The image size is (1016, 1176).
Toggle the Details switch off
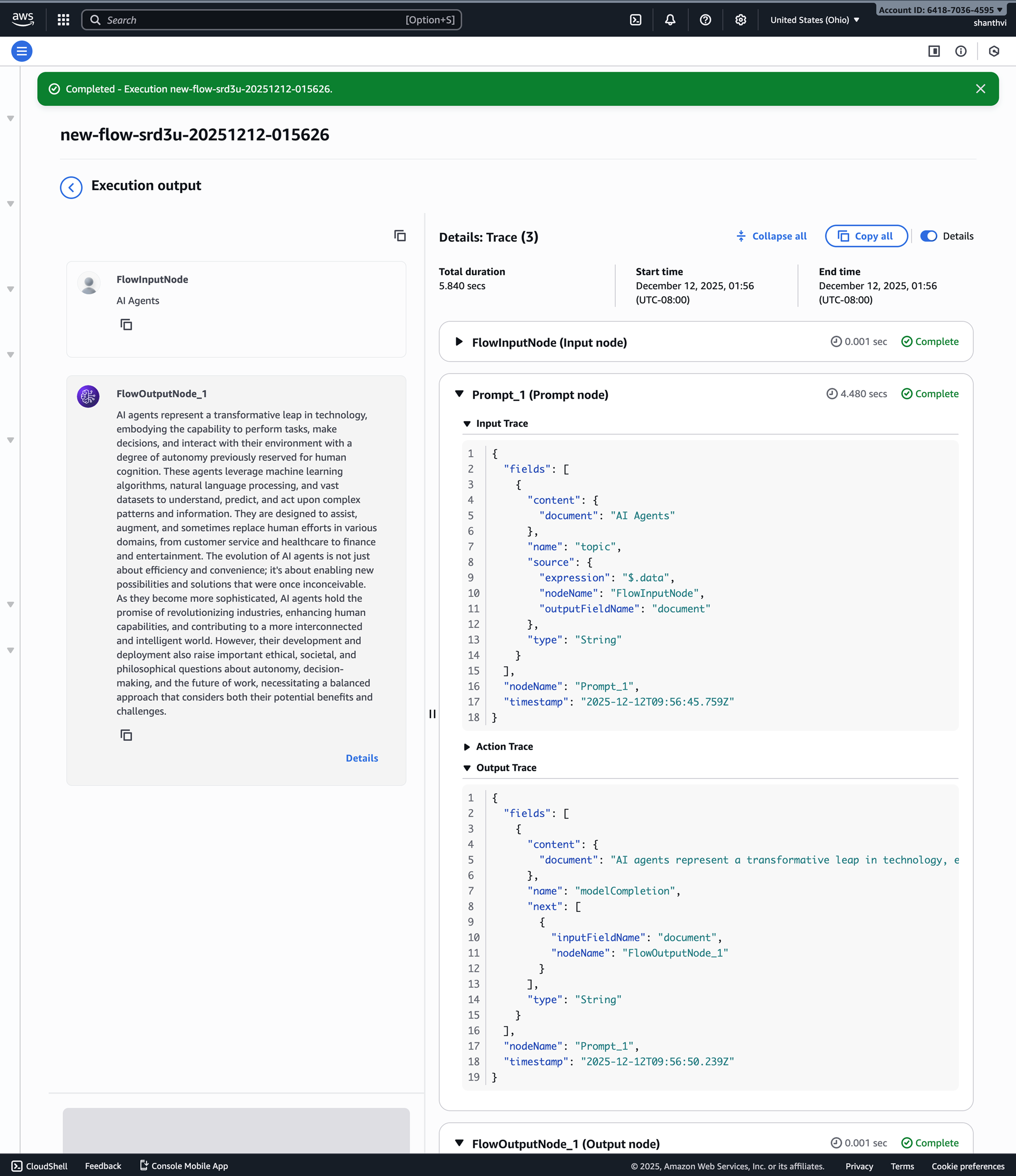pos(929,236)
